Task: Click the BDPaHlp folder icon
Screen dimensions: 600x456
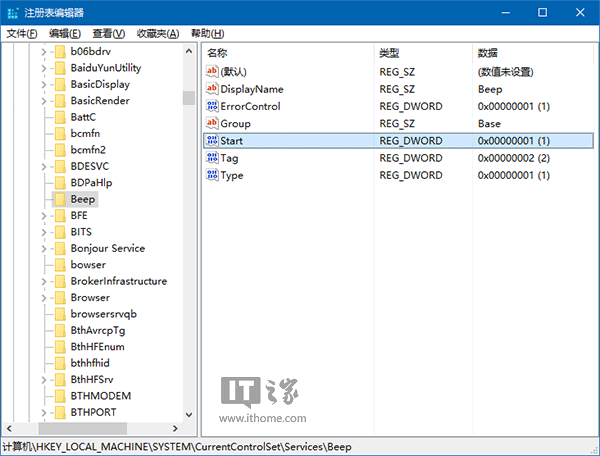Action: (60, 183)
